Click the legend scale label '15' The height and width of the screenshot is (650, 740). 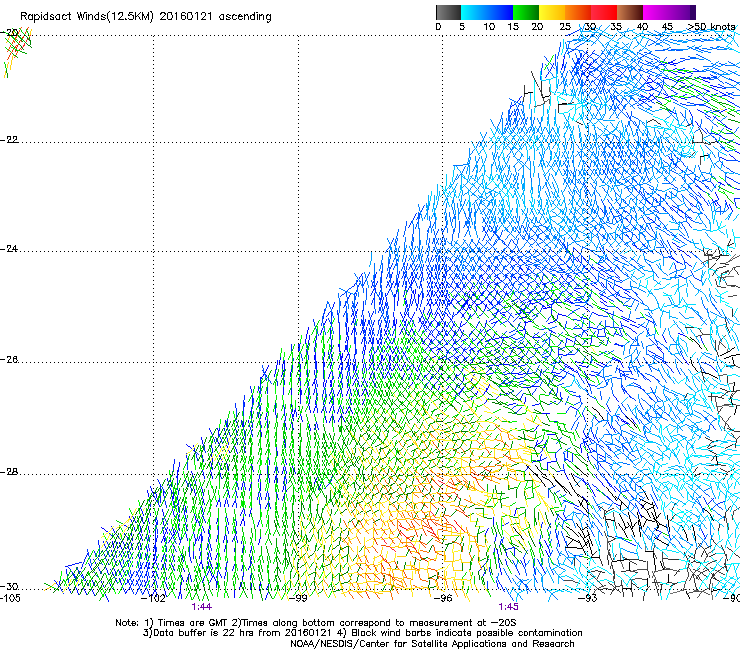point(513,27)
